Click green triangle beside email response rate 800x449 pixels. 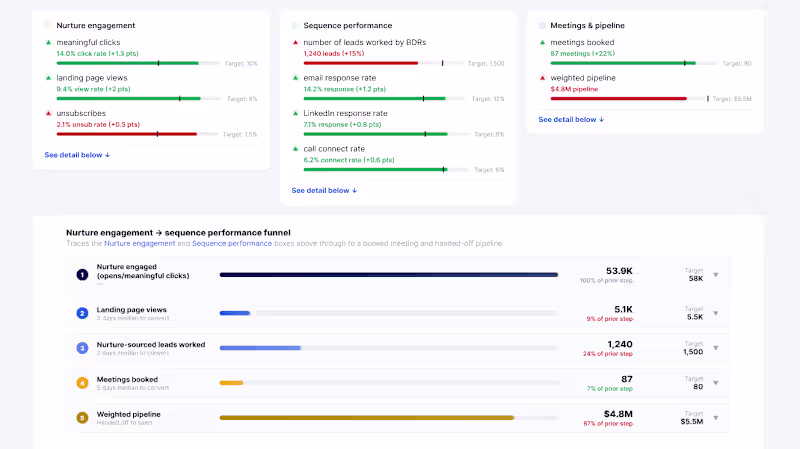tap(295, 78)
